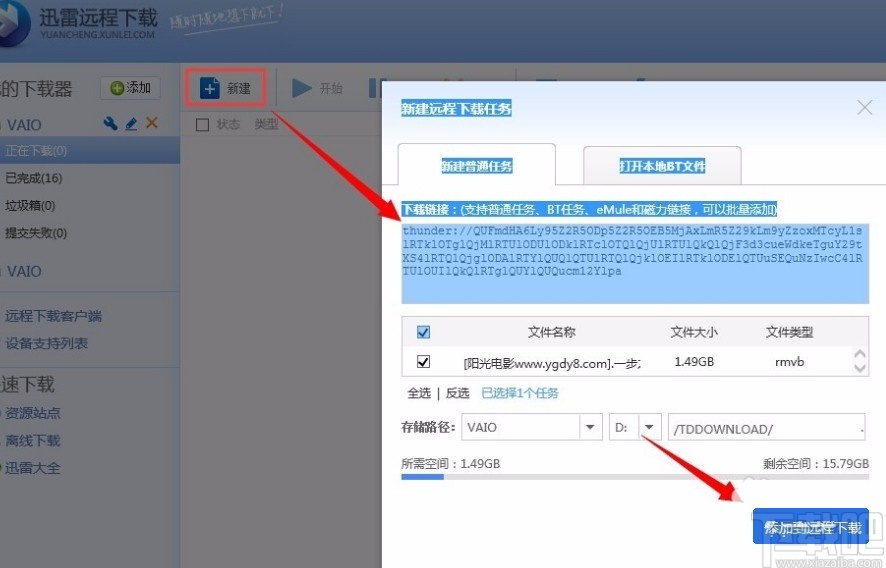
Task: Click the thunder download link text box
Action: (x=635, y=264)
